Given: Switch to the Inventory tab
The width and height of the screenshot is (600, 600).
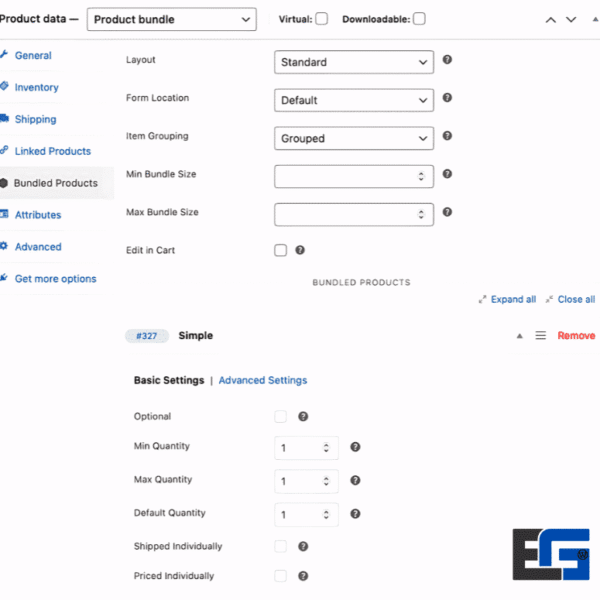Looking at the screenshot, I should point(36,87).
